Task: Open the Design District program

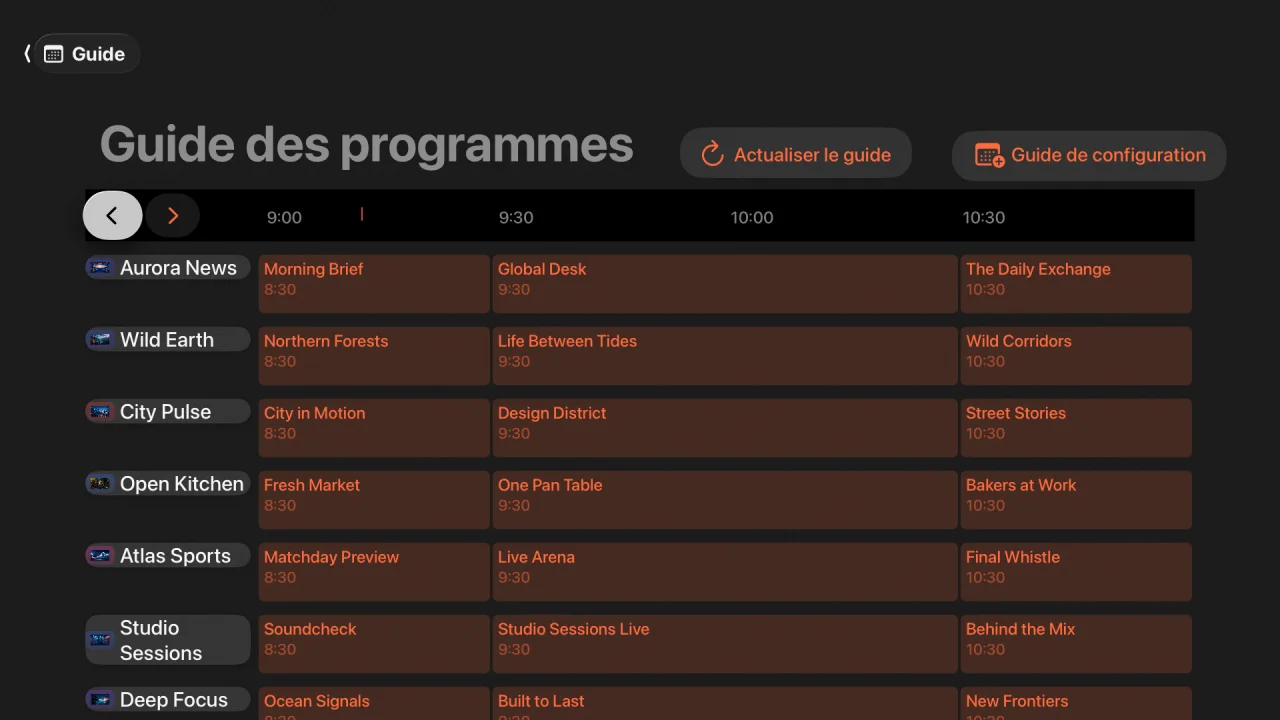Action: click(x=725, y=428)
